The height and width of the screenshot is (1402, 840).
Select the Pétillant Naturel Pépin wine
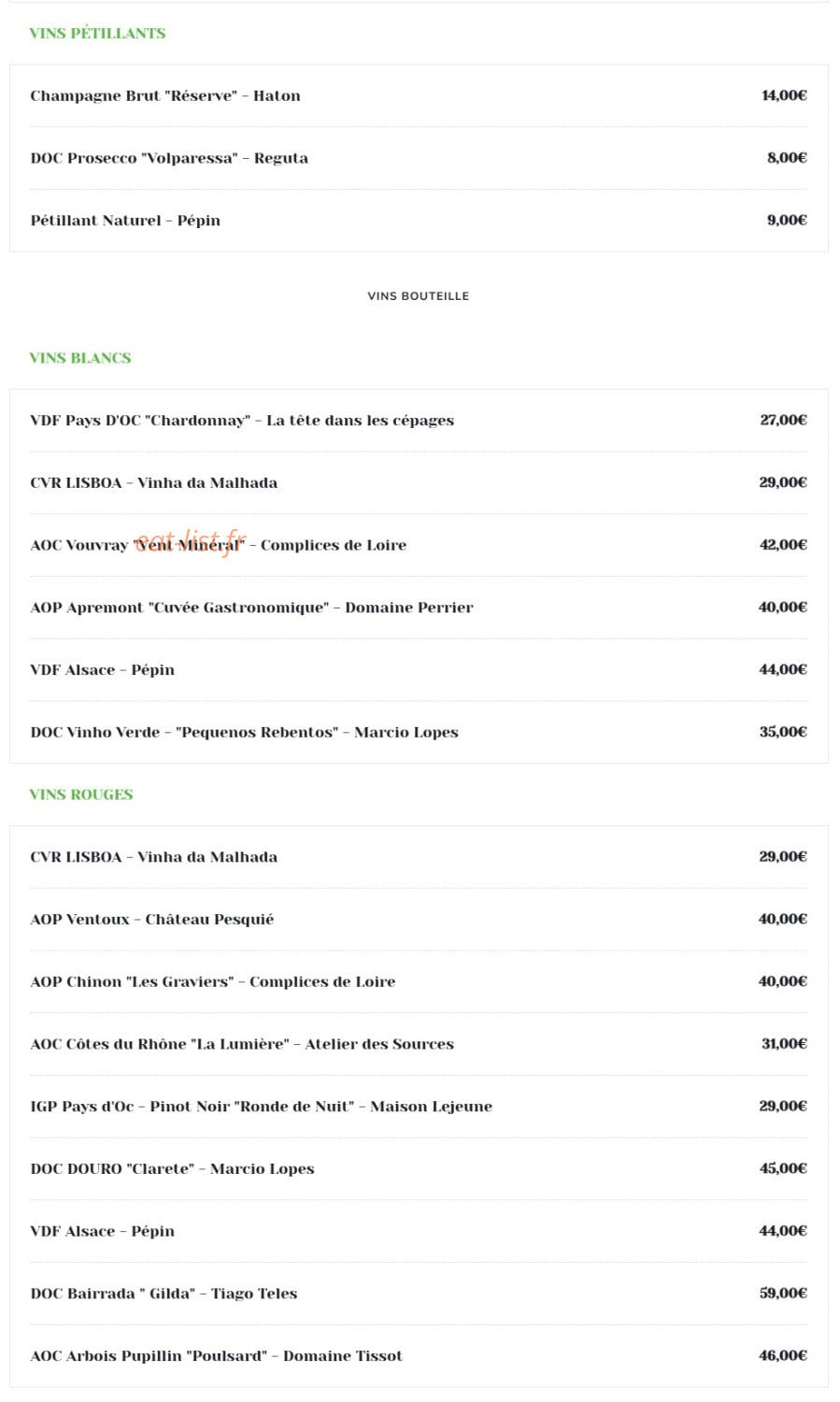(x=419, y=221)
